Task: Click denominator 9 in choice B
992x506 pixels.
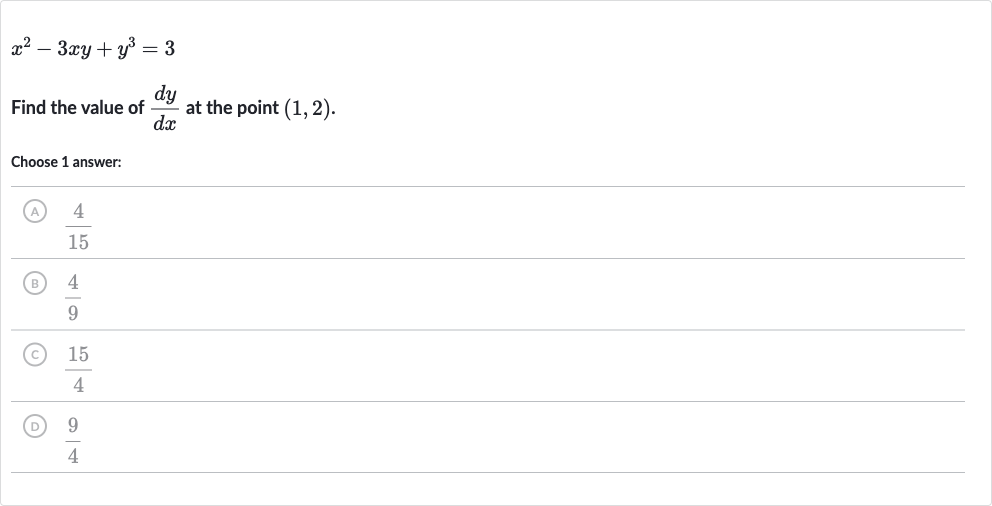Action: 73,313
